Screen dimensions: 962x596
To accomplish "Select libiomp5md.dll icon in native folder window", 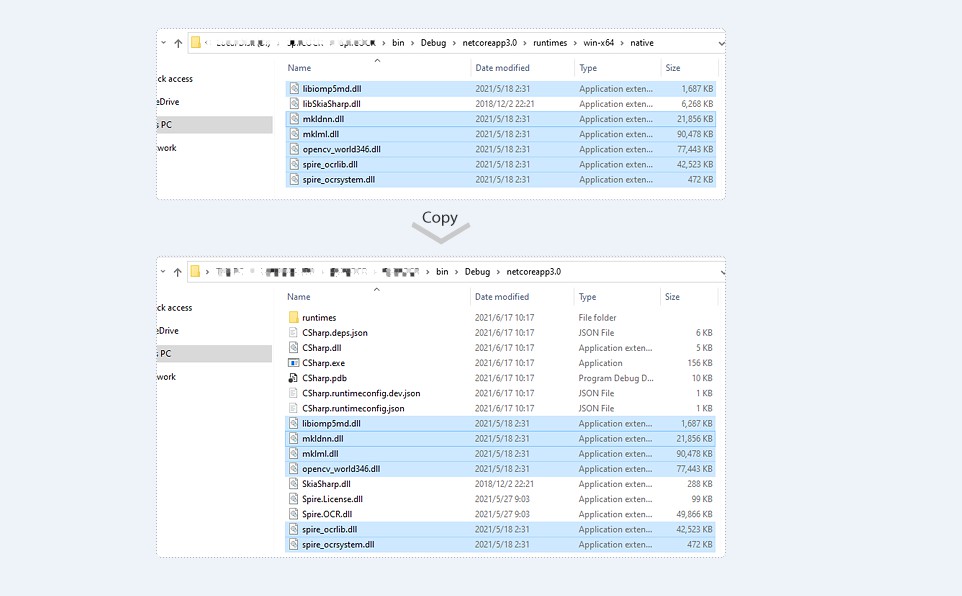I will point(294,88).
